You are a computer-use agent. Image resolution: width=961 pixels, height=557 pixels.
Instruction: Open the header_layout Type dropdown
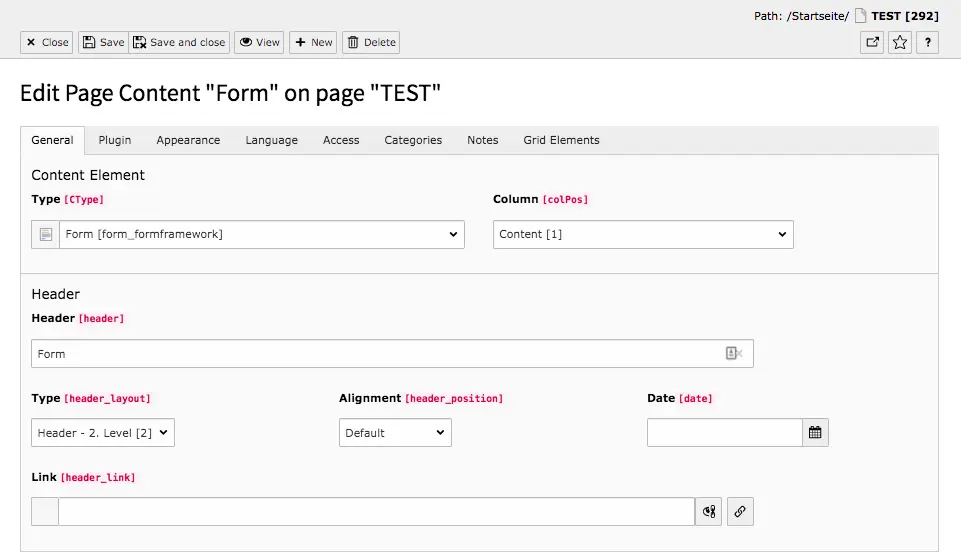tap(103, 433)
